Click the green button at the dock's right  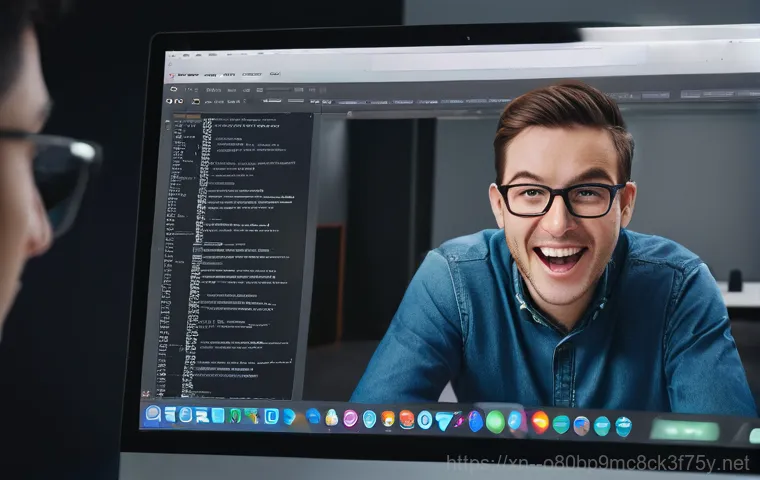click(x=684, y=431)
